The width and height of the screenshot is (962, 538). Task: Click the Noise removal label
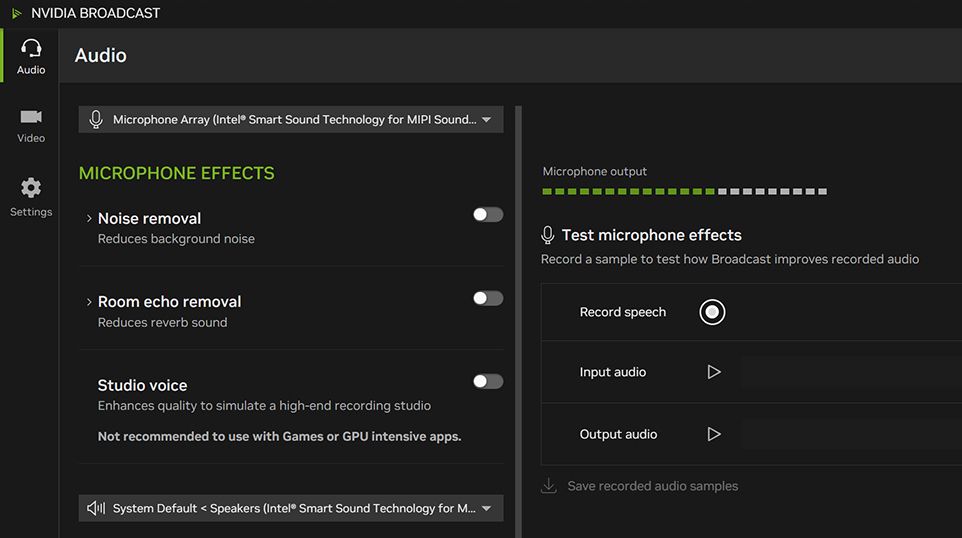point(149,218)
